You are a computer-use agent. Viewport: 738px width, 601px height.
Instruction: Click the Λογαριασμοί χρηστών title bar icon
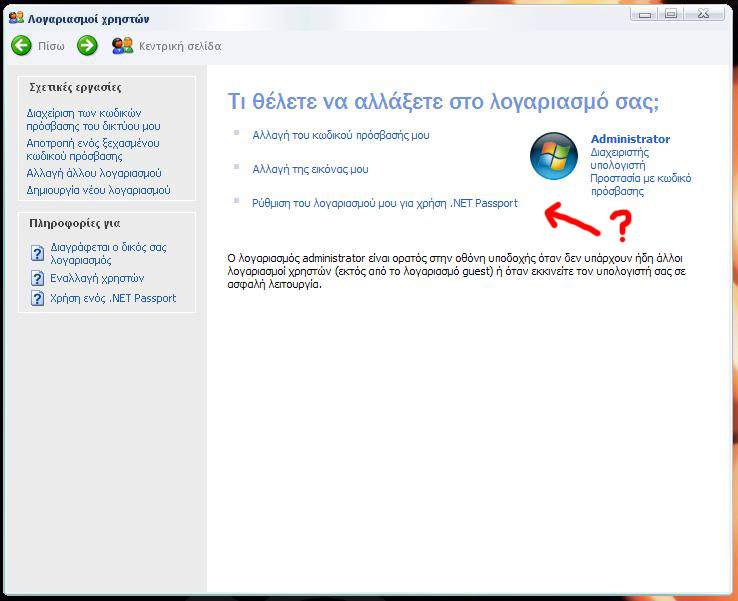[16, 18]
